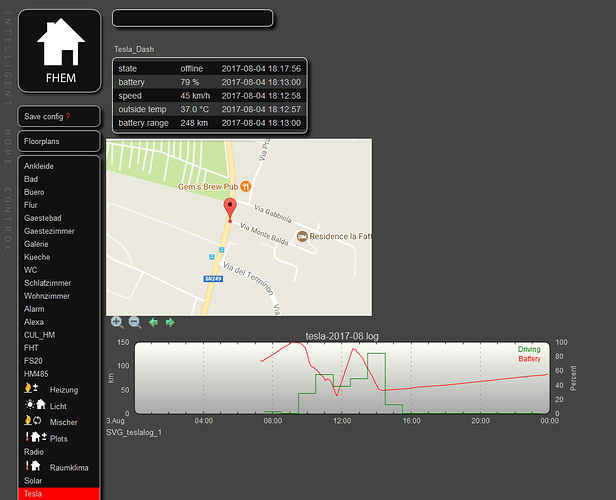Open the Raumklima room link
616x500 pixels.
click(69, 468)
